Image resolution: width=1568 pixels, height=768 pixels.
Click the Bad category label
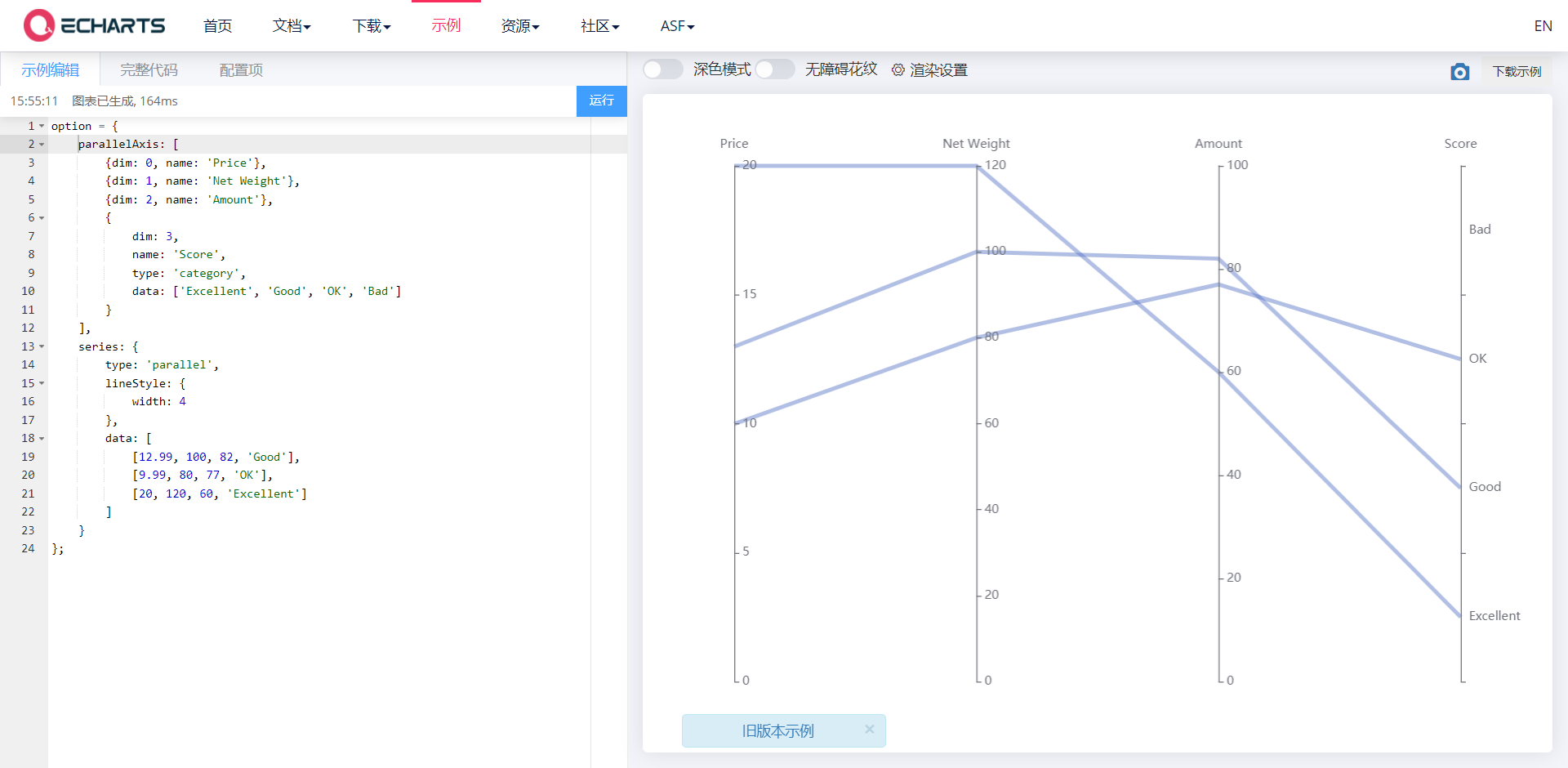click(1480, 230)
